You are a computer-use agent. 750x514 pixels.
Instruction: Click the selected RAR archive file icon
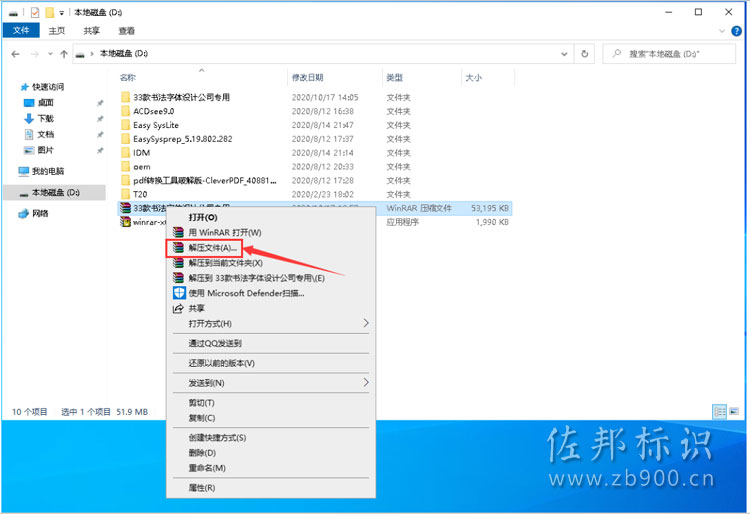(125, 208)
